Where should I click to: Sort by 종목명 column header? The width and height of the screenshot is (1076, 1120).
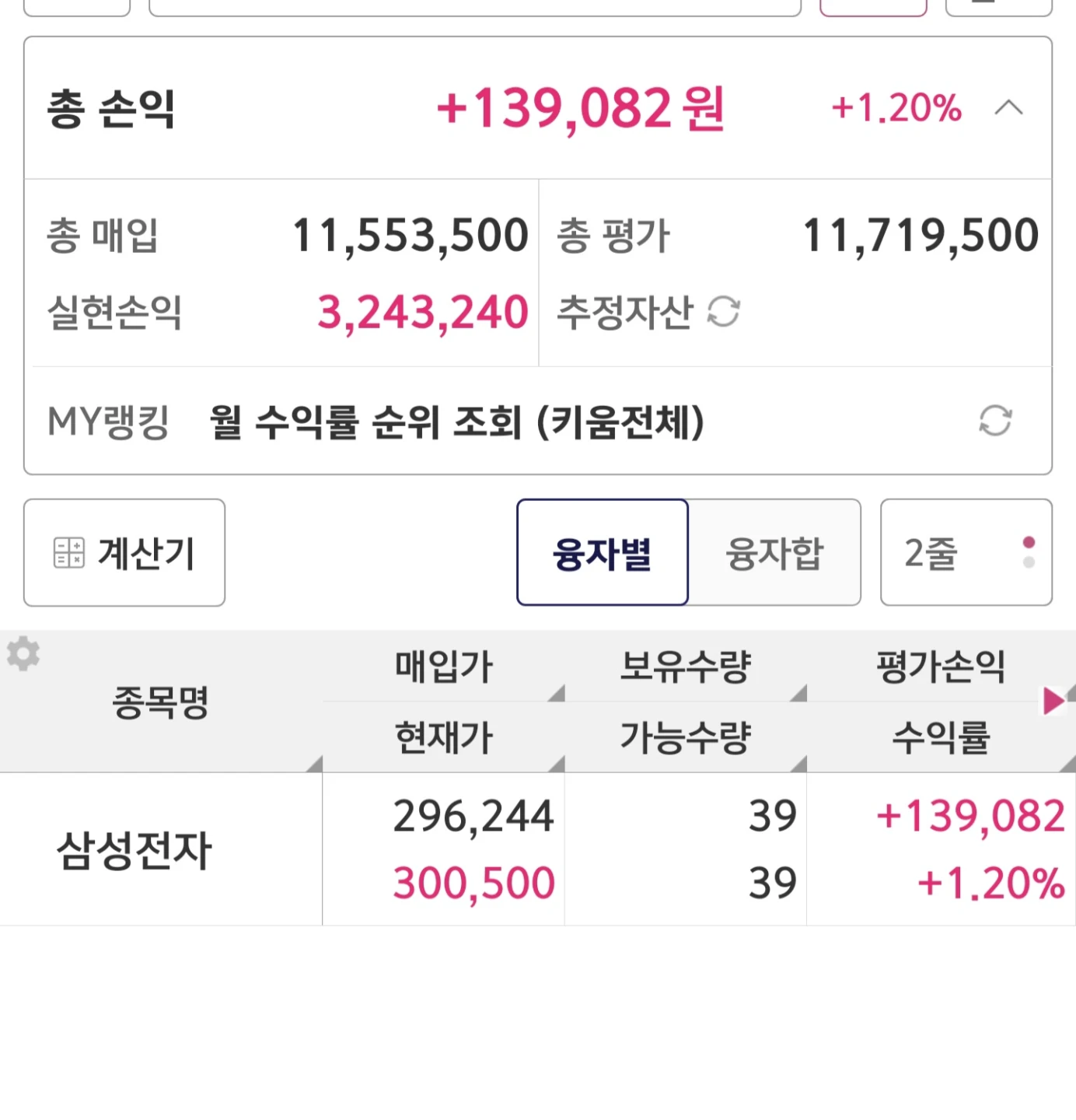tap(161, 702)
